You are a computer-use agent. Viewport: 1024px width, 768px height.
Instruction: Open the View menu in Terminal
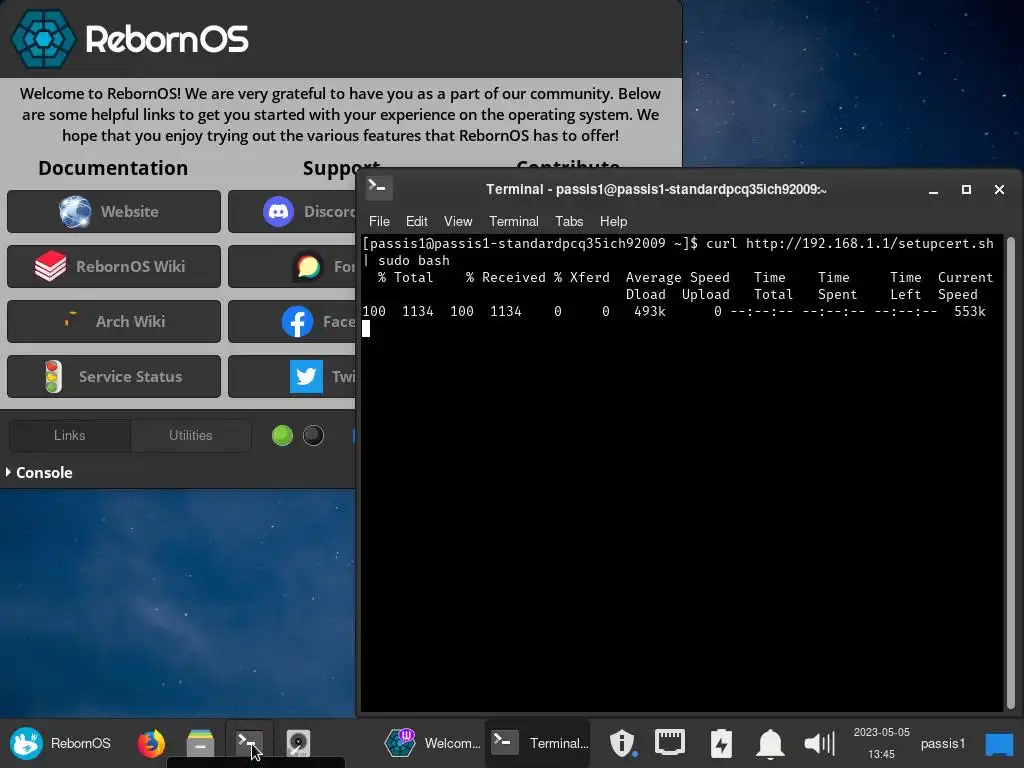(x=458, y=221)
